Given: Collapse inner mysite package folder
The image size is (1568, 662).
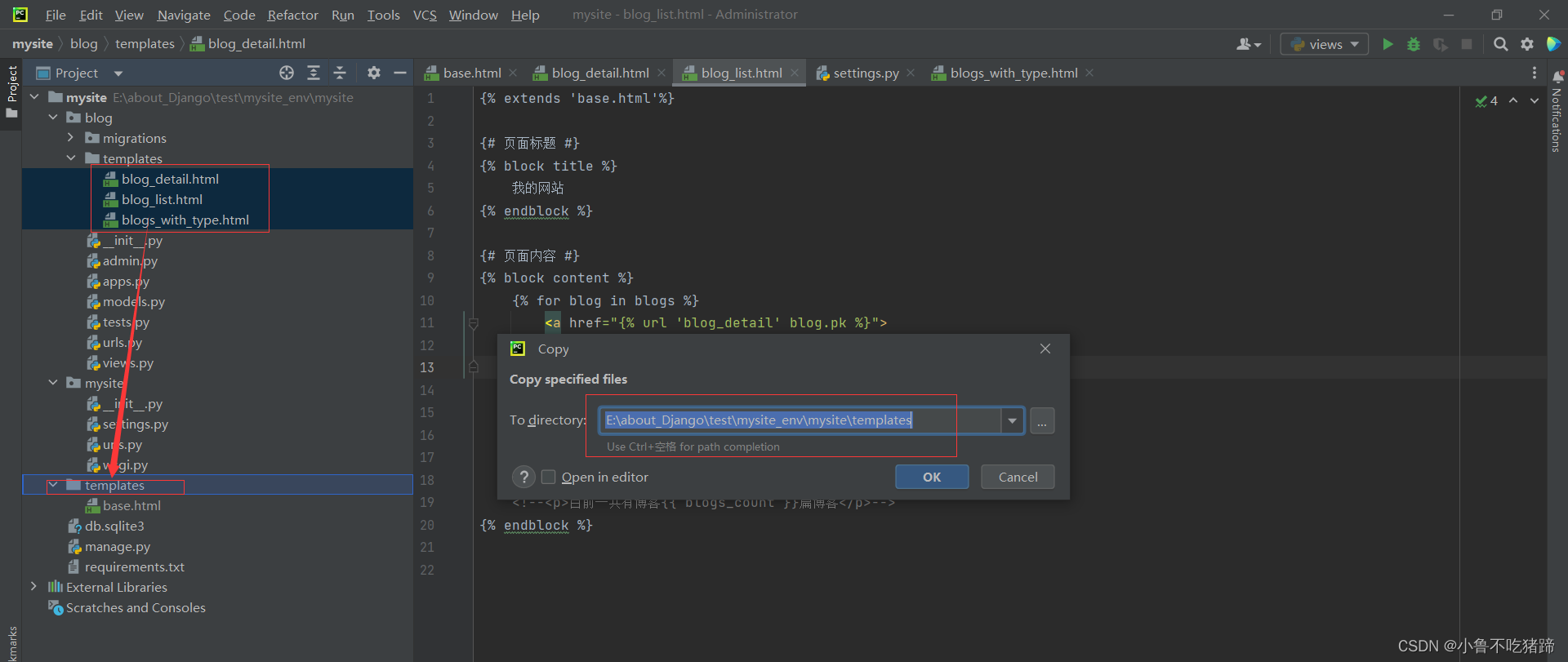Looking at the screenshot, I should click(53, 383).
